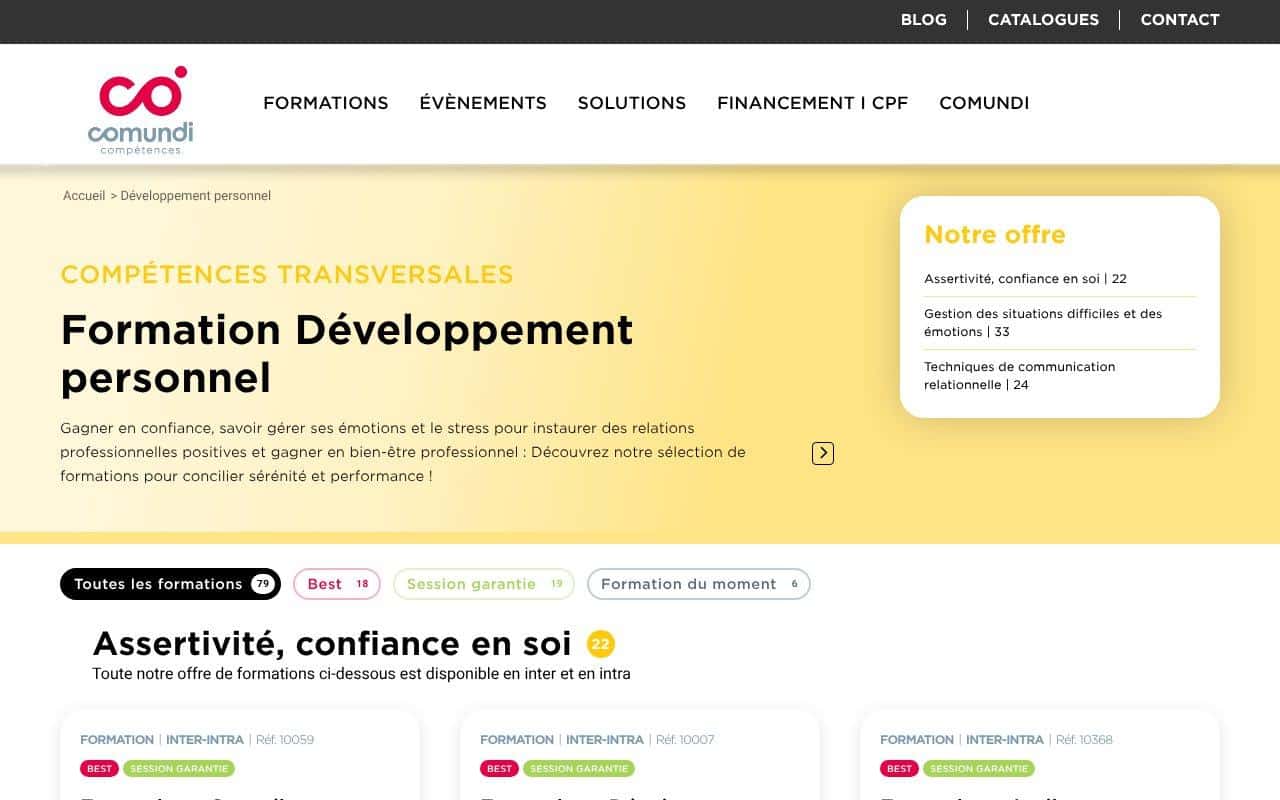1280x800 pixels.
Task: Click the Développement personnel breadcrumb
Action: tap(196, 196)
